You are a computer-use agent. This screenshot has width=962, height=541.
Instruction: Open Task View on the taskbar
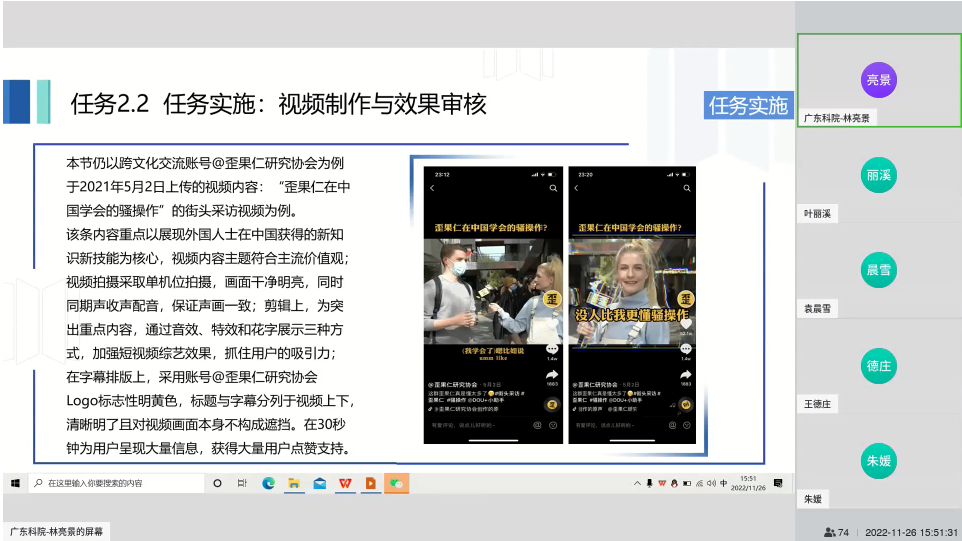[x=242, y=483]
